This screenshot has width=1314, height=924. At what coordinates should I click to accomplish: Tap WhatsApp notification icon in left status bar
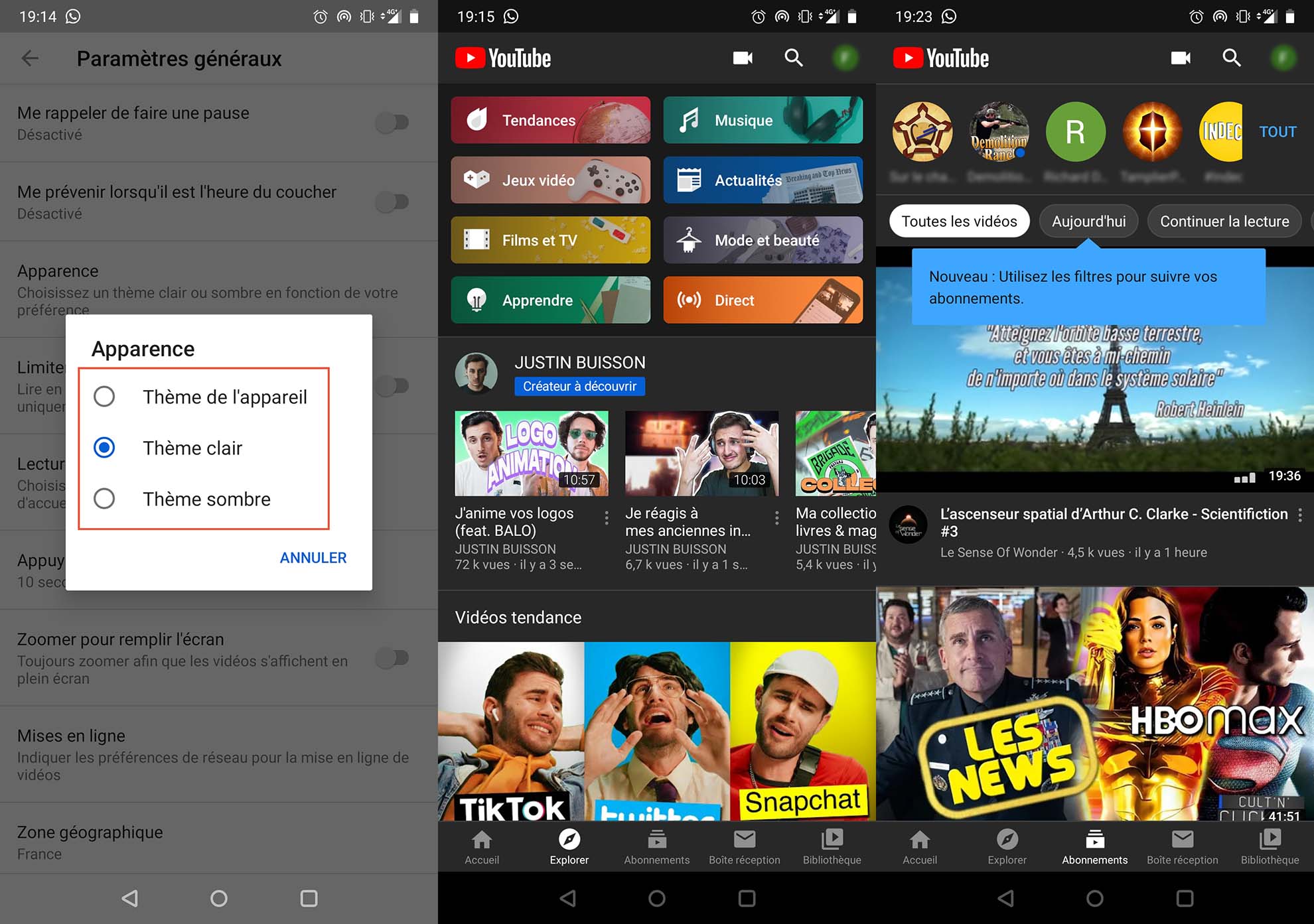click(x=73, y=16)
